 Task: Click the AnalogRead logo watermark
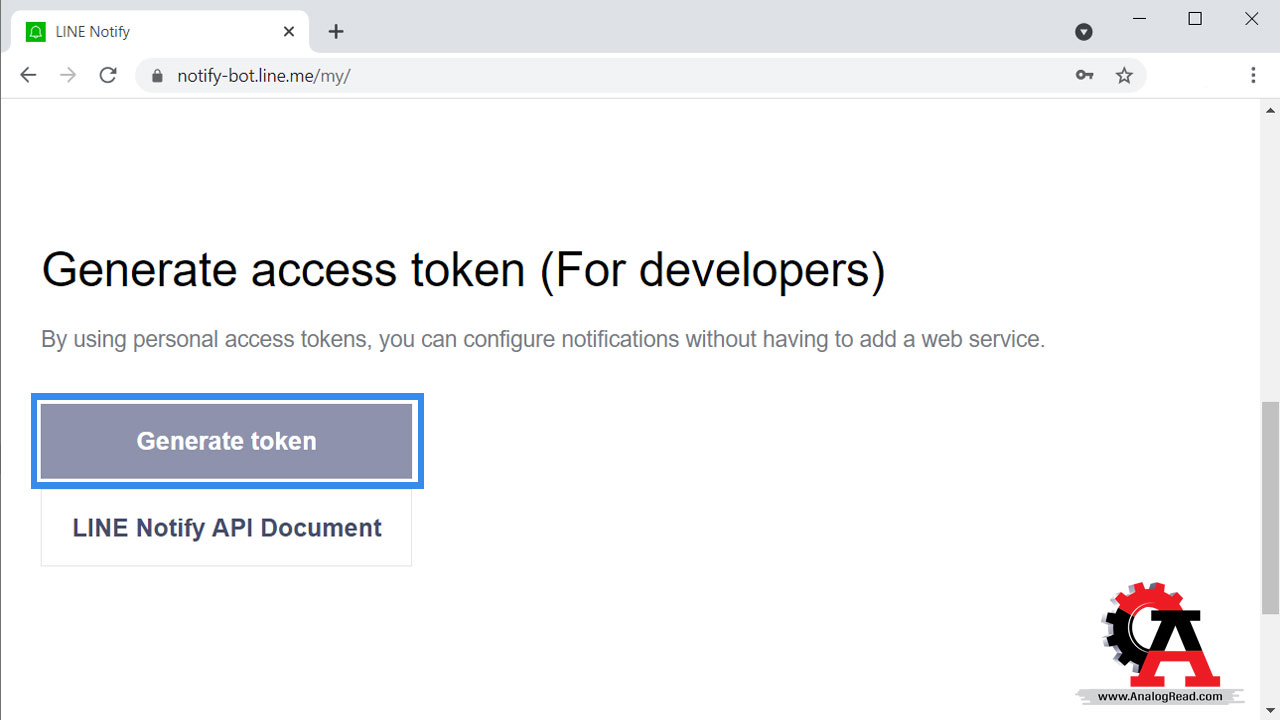(x=1161, y=643)
